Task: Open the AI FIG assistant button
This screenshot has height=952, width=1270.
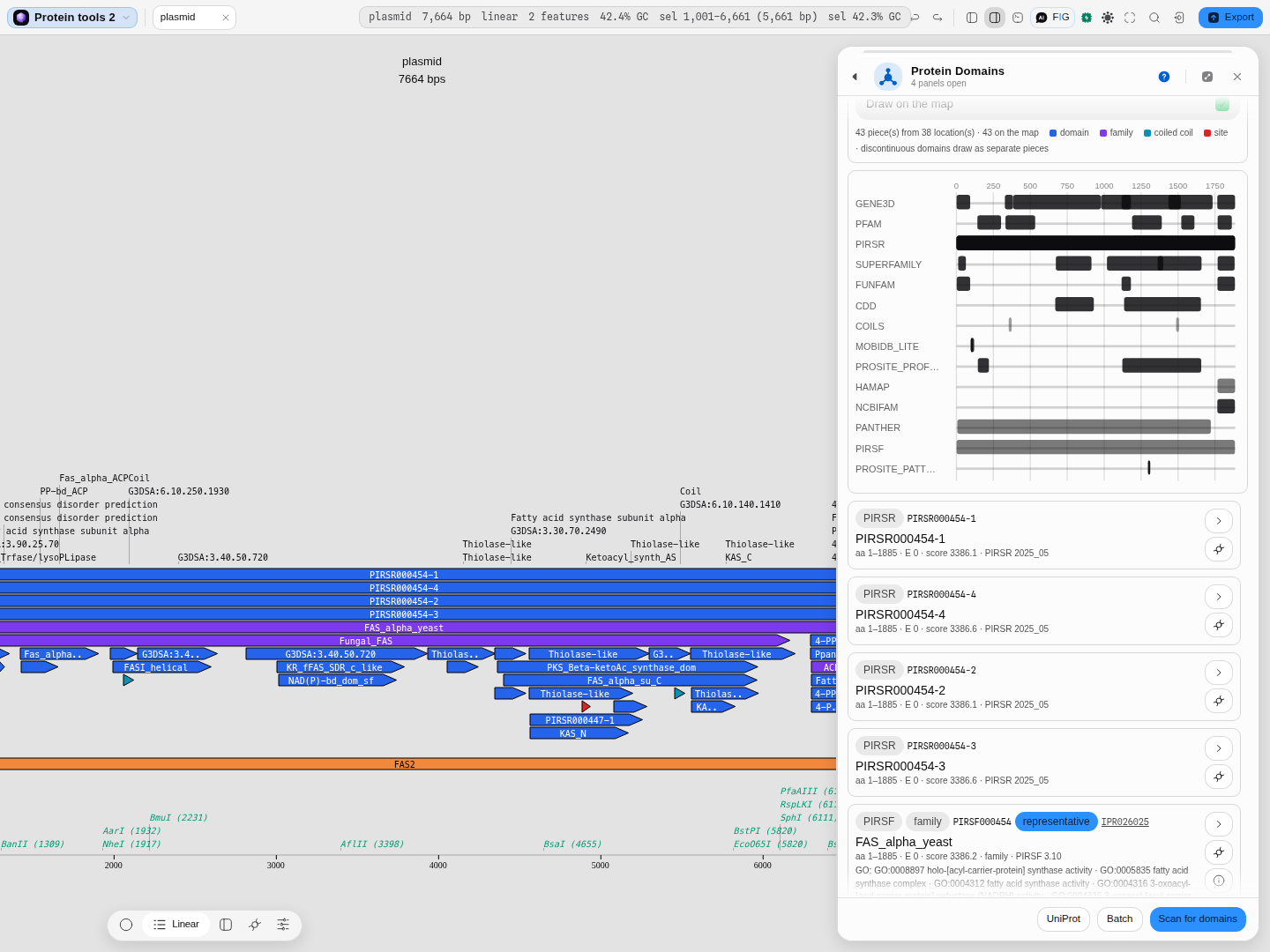Action: point(1052,18)
